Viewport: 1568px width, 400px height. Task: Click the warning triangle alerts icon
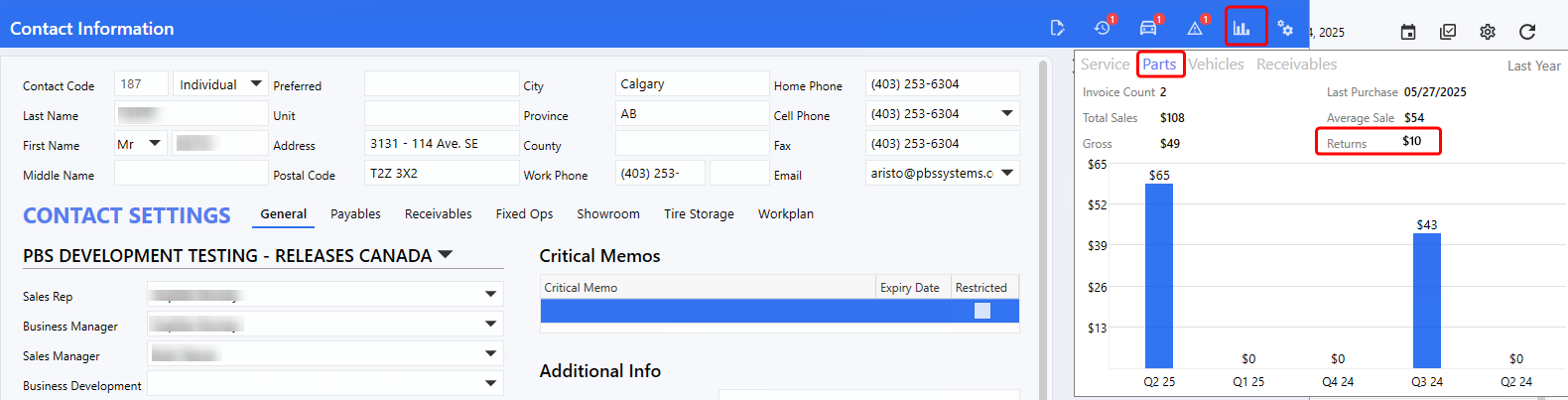tap(1195, 29)
